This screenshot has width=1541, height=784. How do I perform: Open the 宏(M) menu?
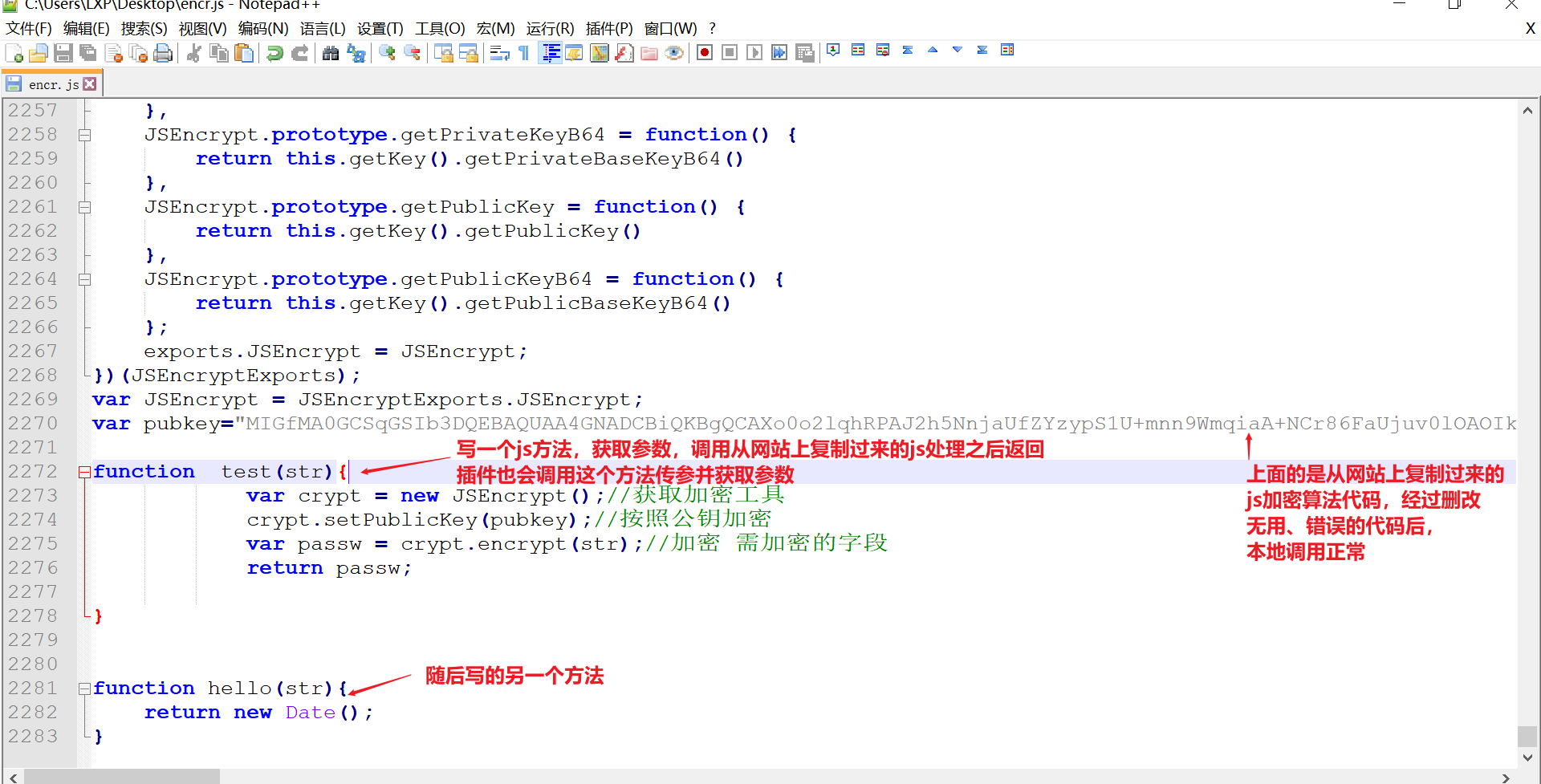click(495, 29)
